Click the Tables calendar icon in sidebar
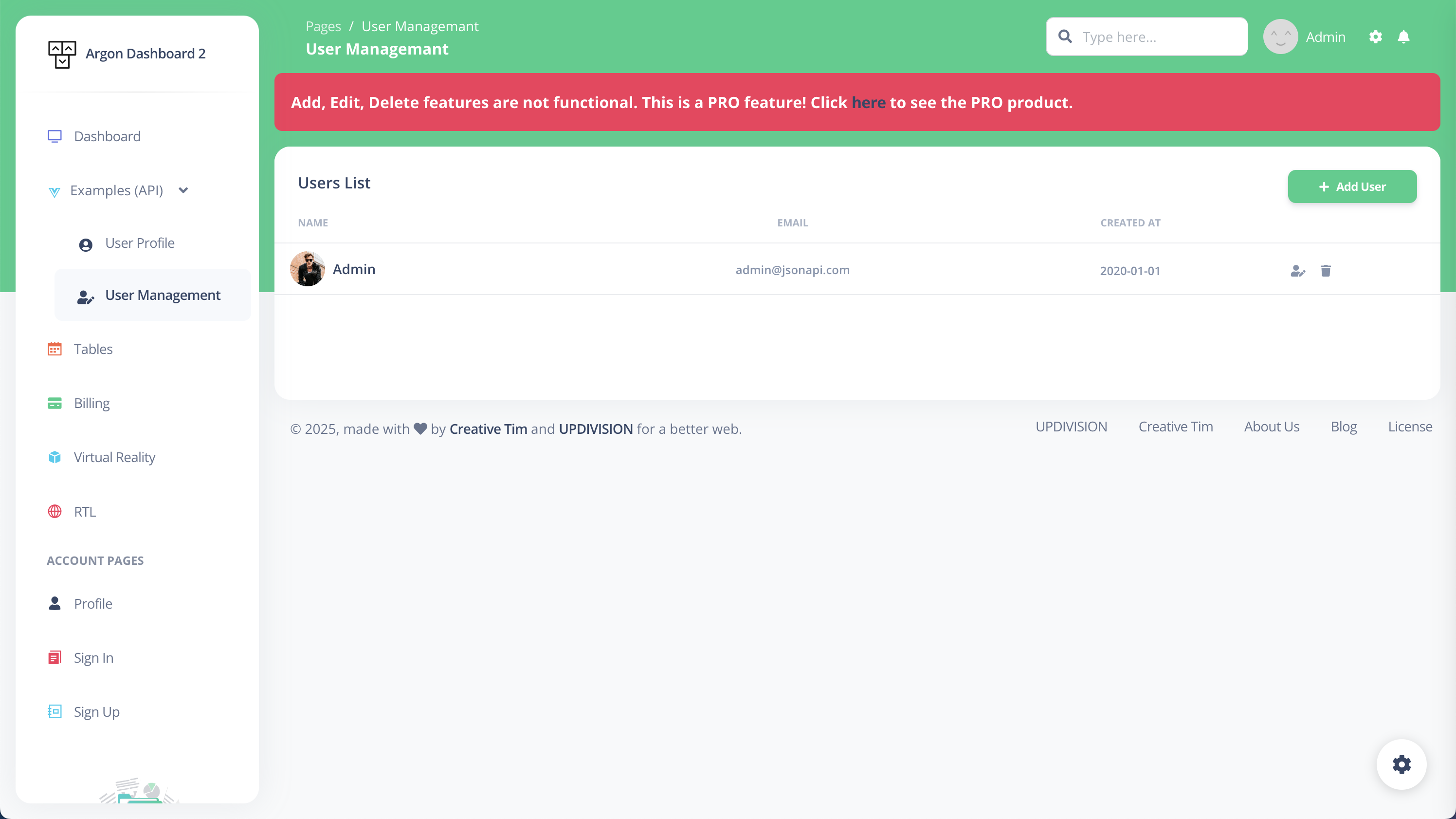Image resolution: width=1456 pixels, height=819 pixels. [x=55, y=349]
